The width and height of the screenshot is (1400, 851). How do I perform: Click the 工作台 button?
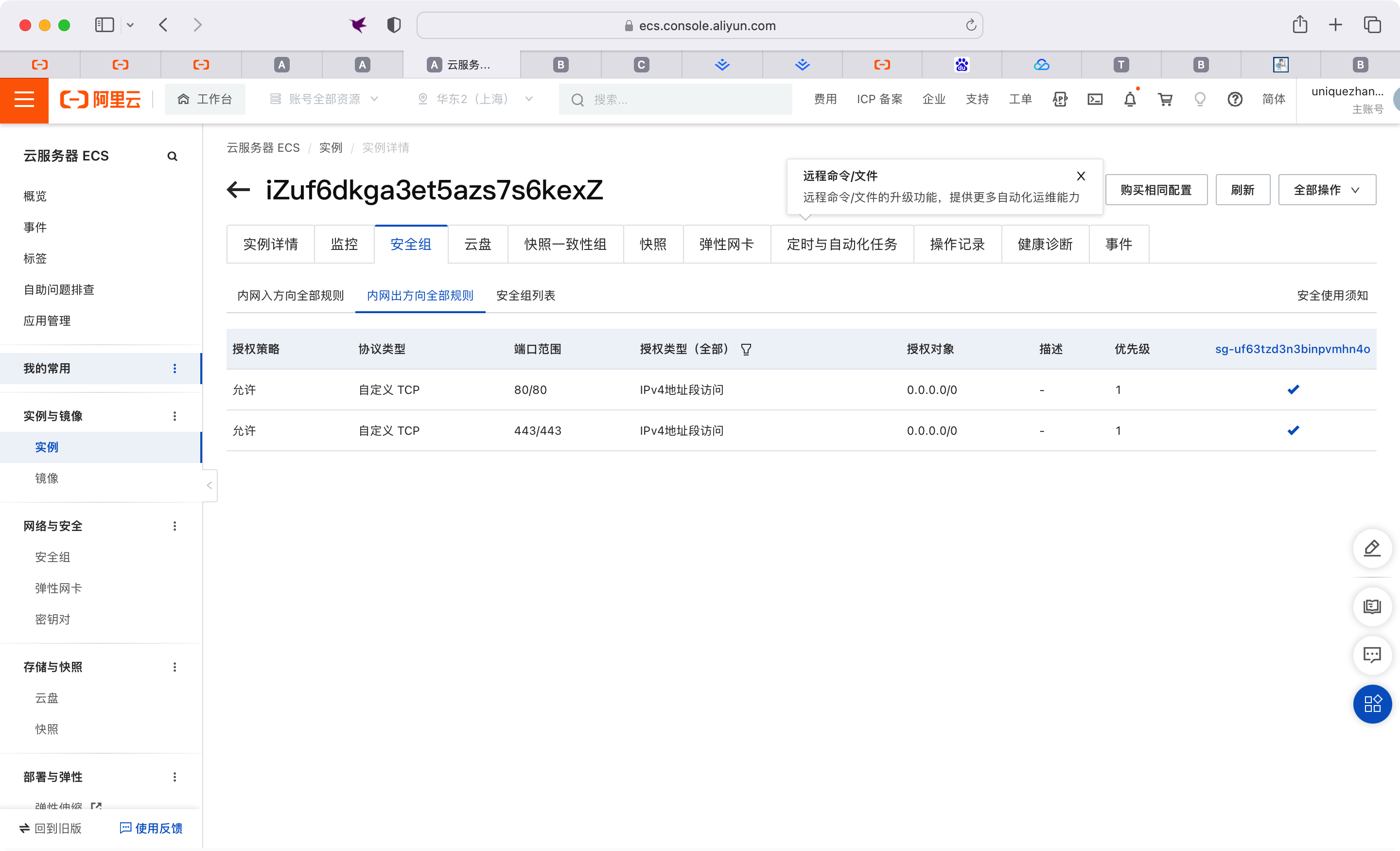click(x=205, y=100)
